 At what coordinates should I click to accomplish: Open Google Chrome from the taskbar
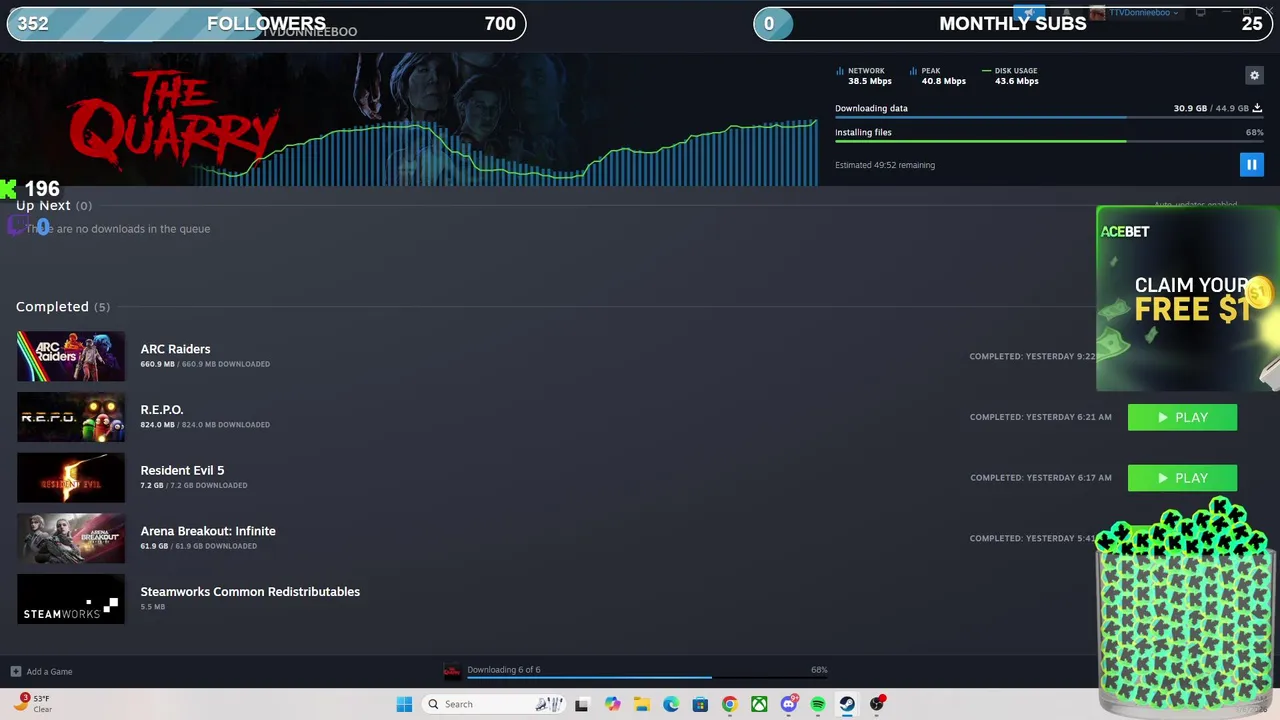(729, 704)
